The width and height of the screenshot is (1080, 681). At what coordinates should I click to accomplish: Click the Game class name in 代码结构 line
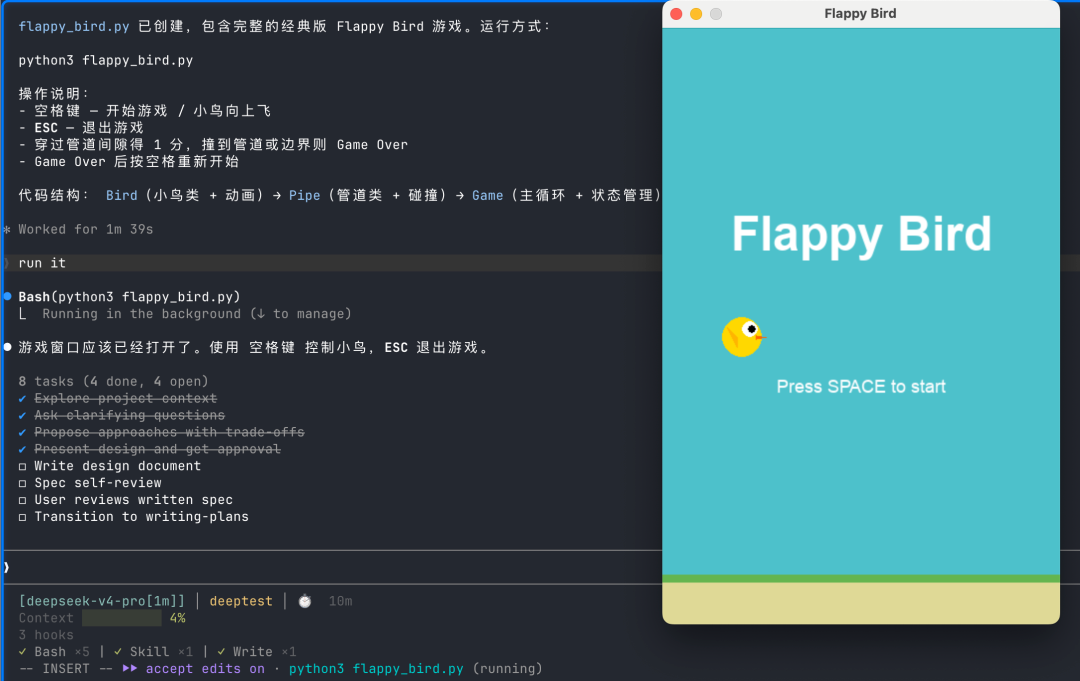point(488,196)
